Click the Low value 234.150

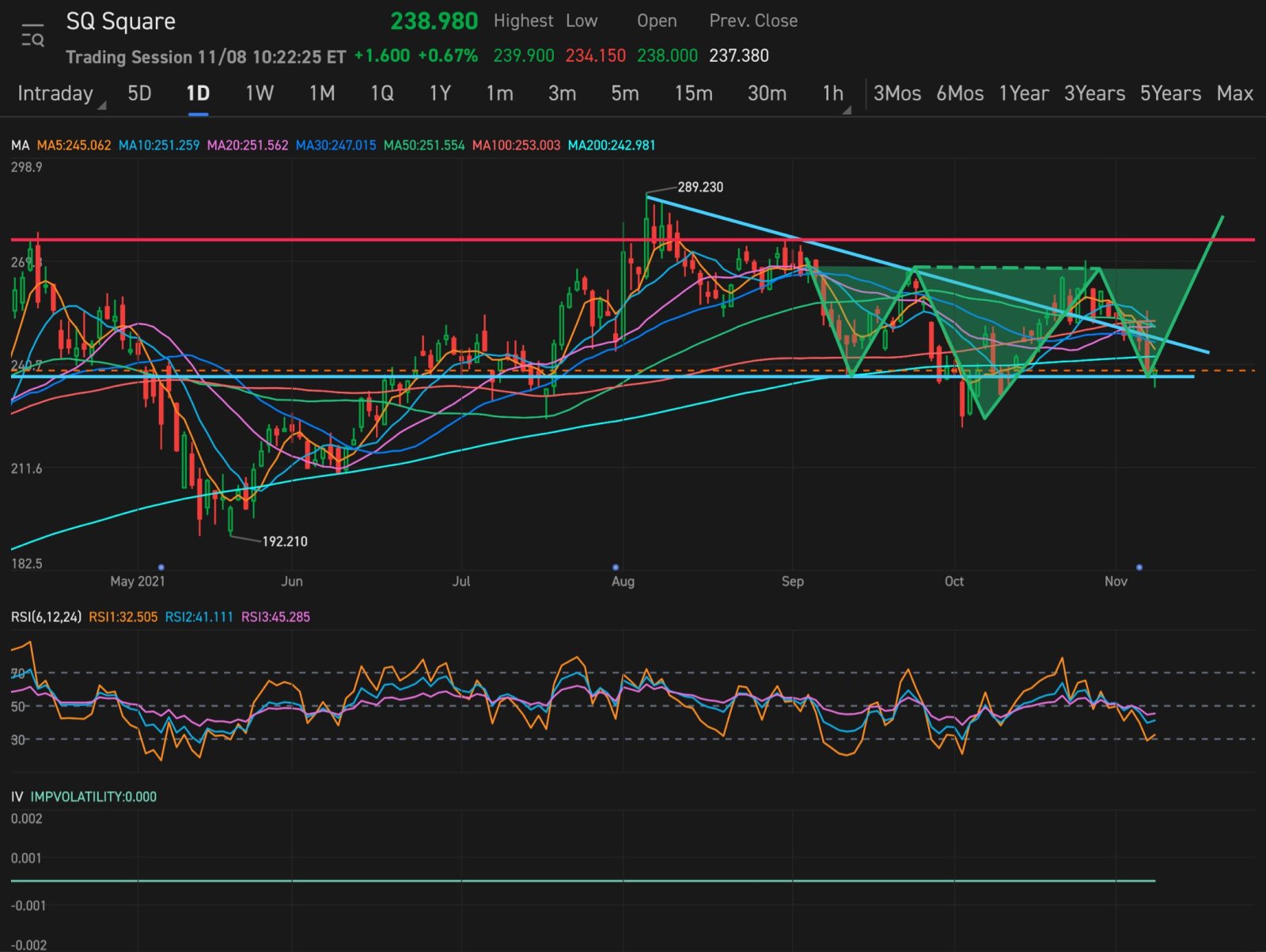coord(596,56)
